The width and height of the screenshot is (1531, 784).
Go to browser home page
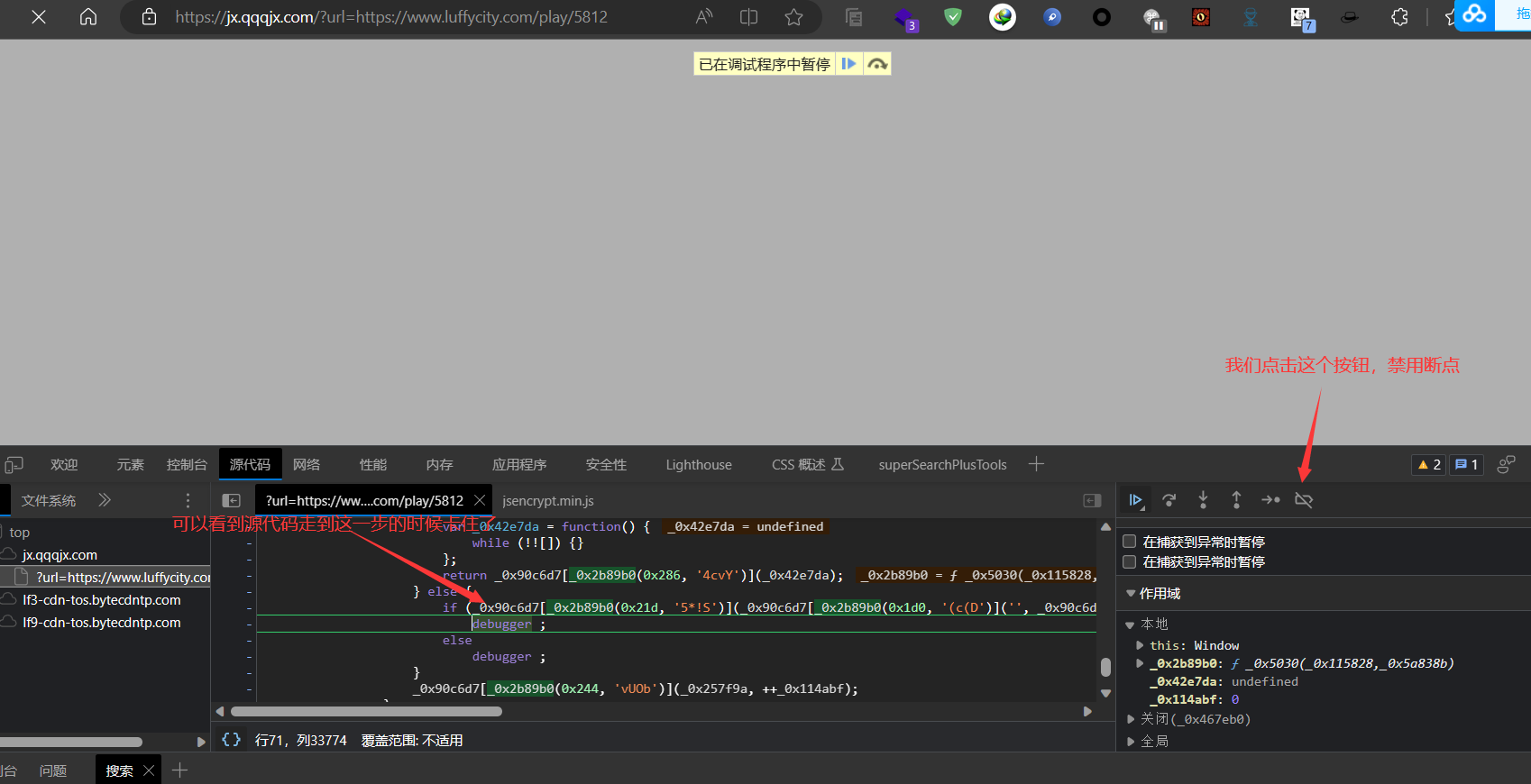(x=88, y=17)
